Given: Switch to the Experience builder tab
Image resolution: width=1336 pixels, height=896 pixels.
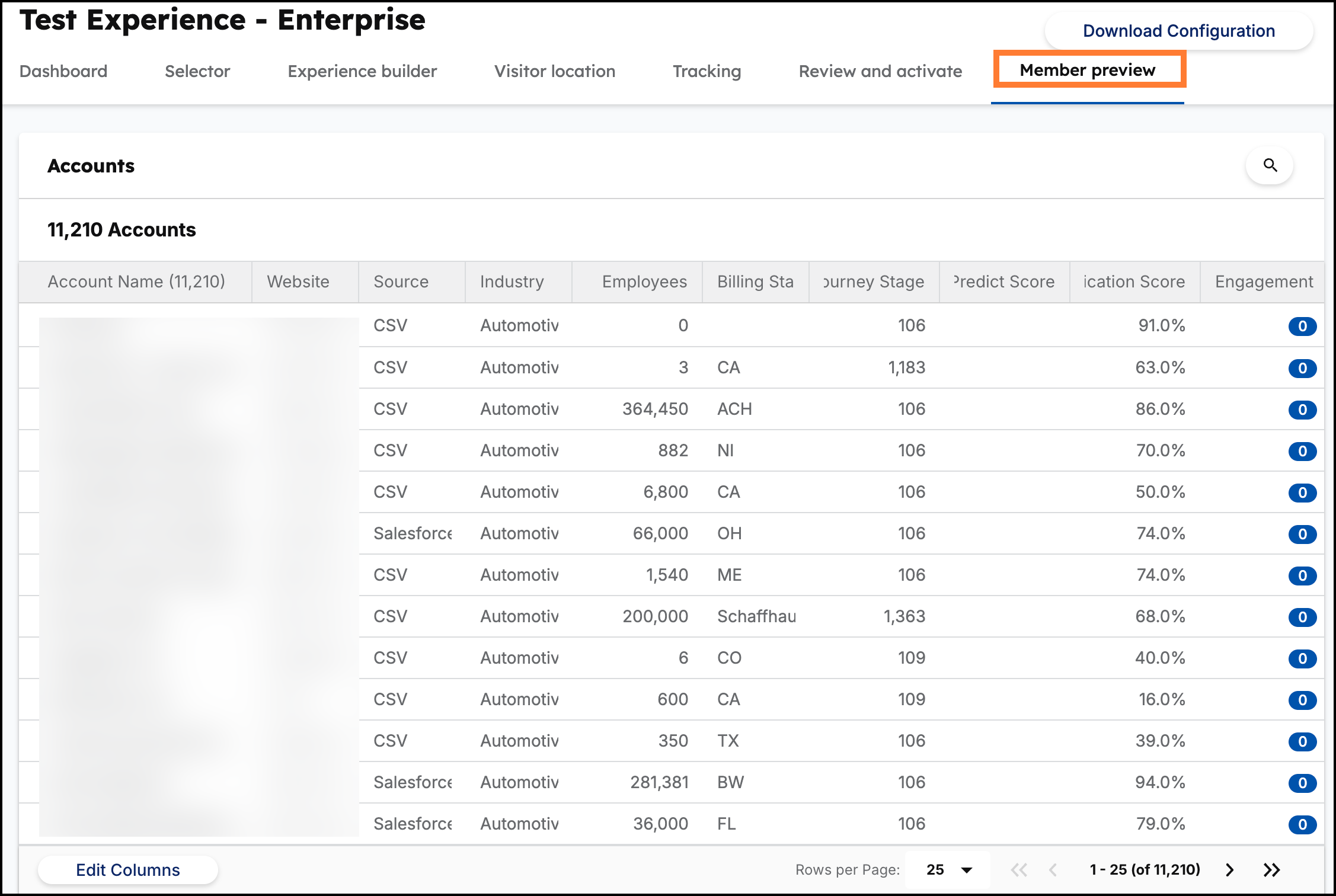Looking at the screenshot, I should 362,71.
